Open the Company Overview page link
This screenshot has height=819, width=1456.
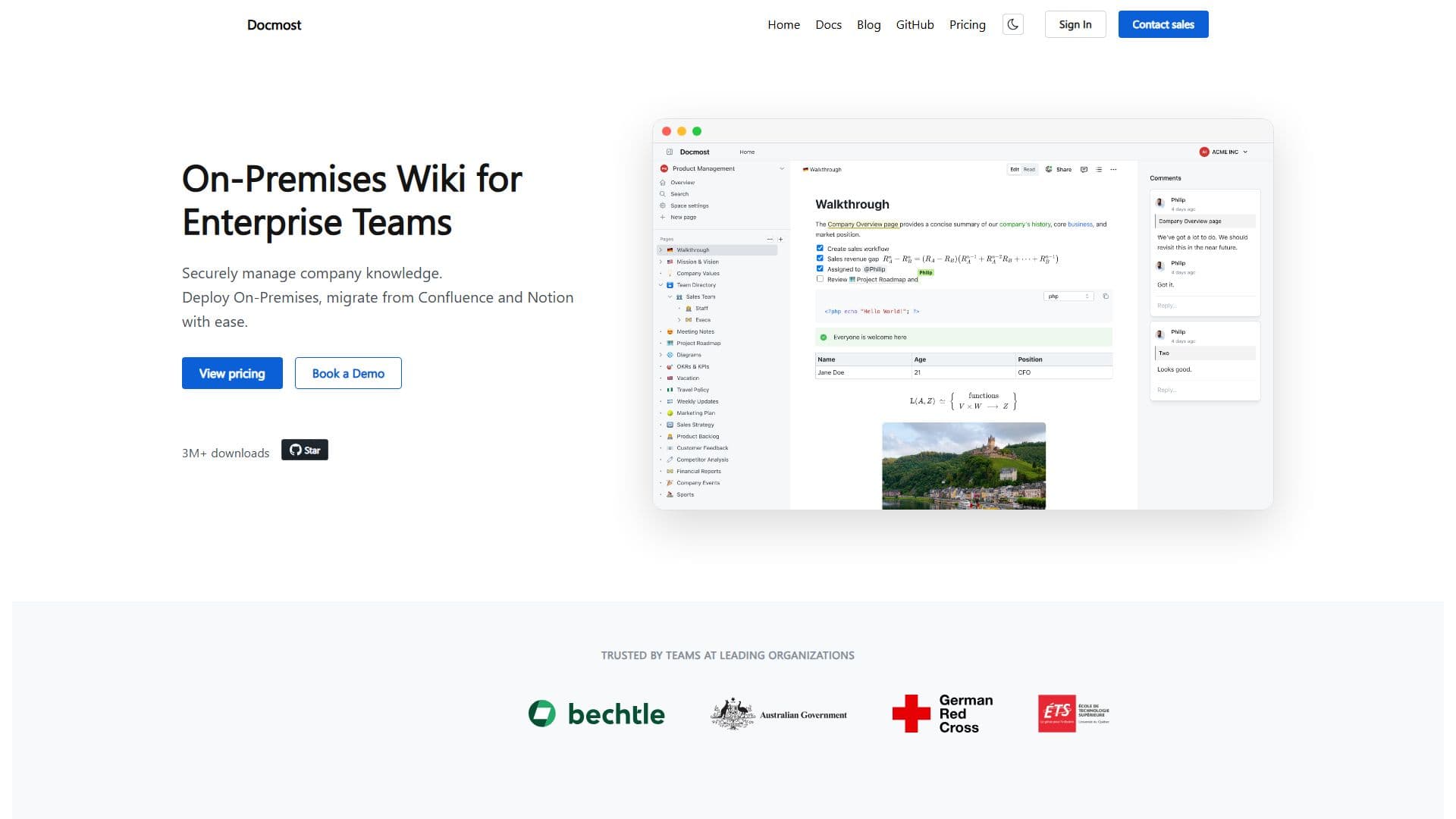tap(862, 224)
